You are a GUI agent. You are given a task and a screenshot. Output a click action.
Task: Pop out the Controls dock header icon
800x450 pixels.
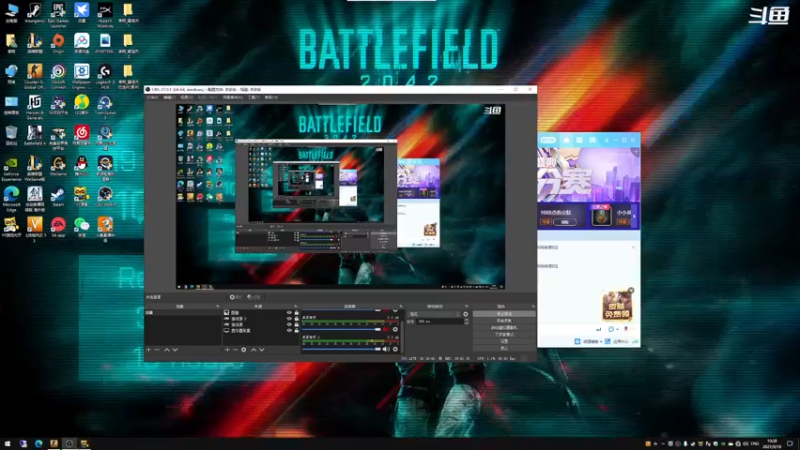coord(533,306)
